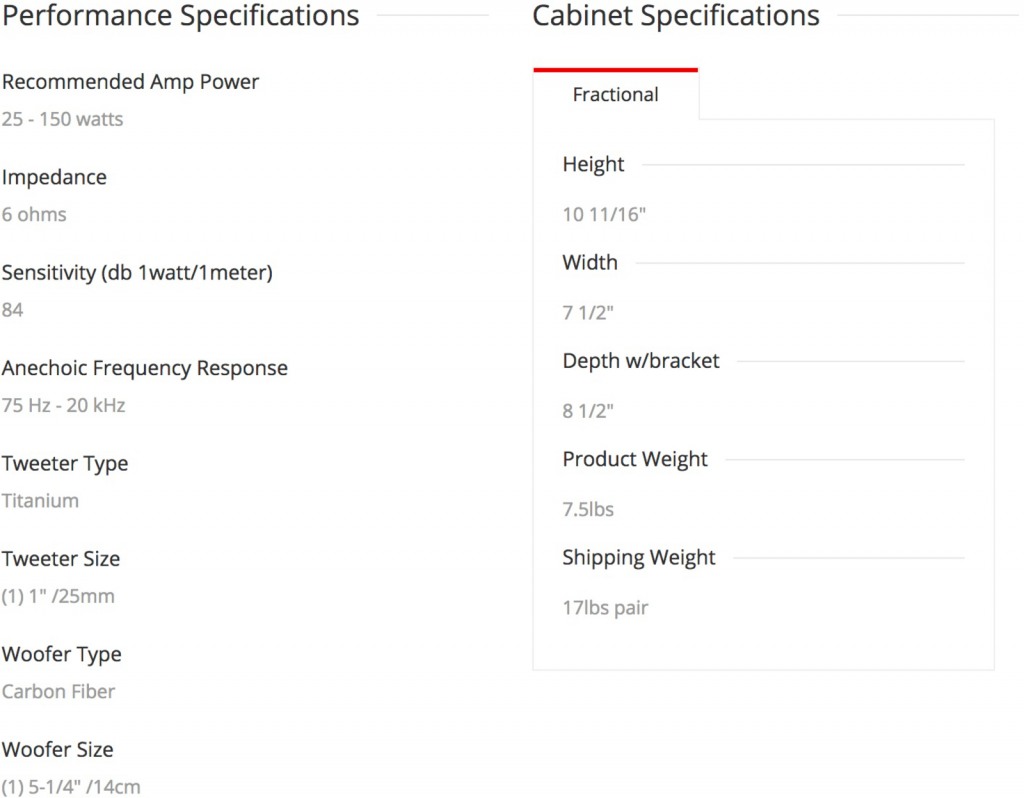Click the Carbon Fiber value
The height and width of the screenshot is (798, 1024).
(58, 691)
